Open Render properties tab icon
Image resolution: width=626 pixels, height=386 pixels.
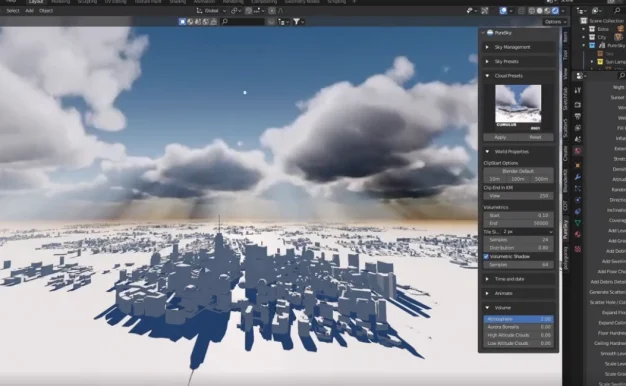pyautogui.click(x=578, y=105)
